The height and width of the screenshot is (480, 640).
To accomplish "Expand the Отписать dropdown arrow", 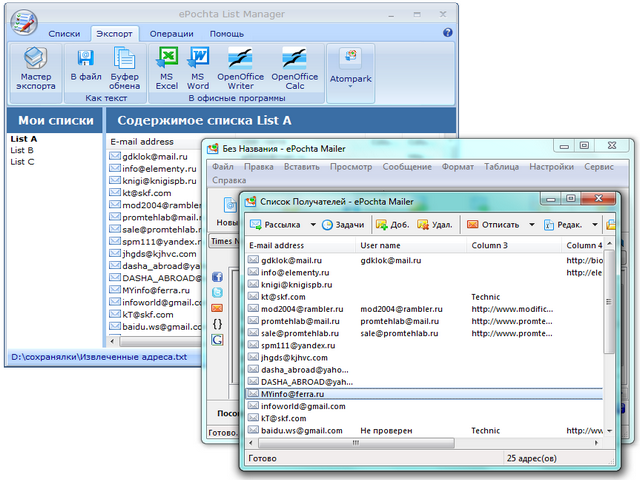I will pyautogui.click(x=531, y=224).
